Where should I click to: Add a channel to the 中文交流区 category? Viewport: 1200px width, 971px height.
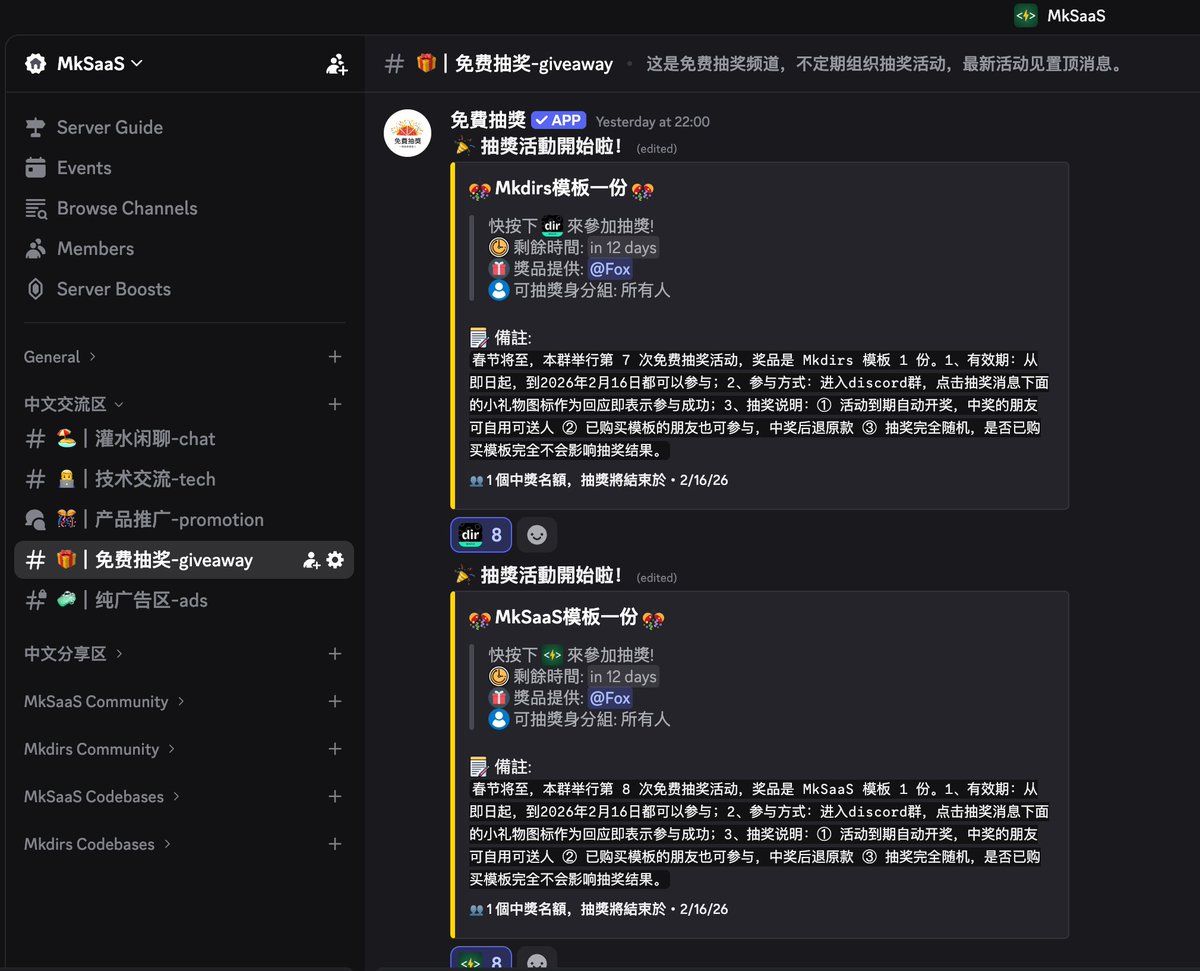tap(335, 404)
